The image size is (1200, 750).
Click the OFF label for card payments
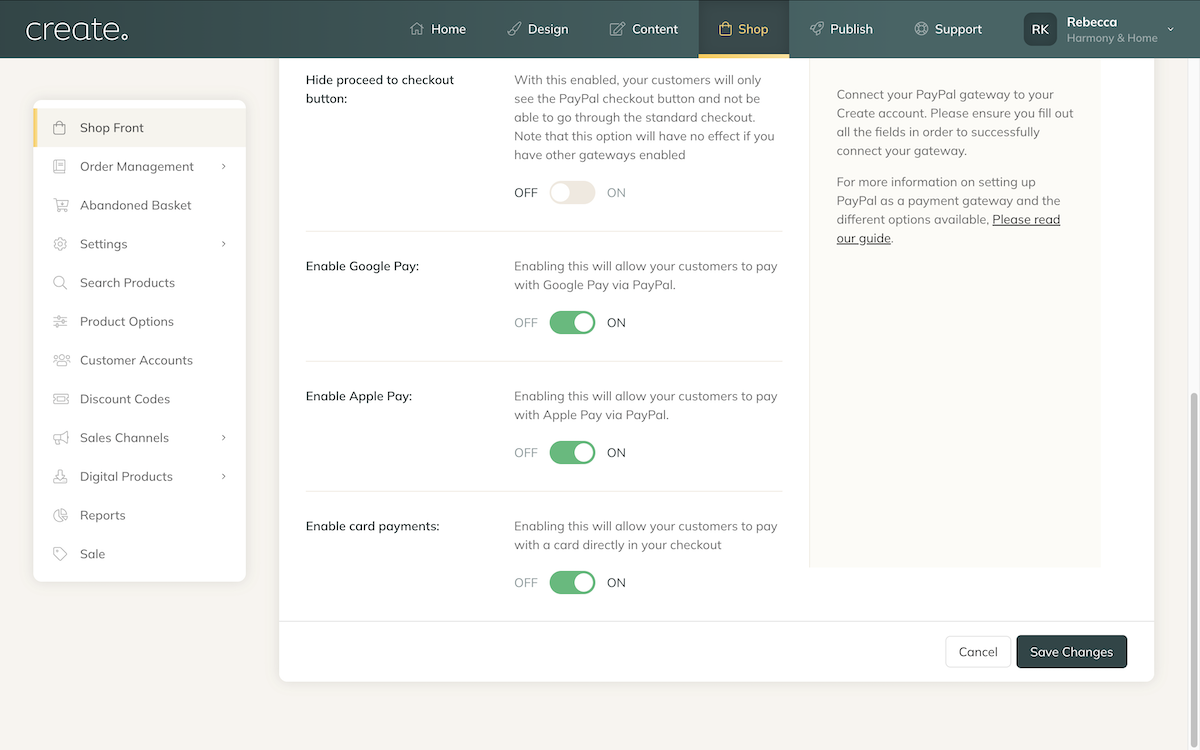pyautogui.click(x=526, y=583)
